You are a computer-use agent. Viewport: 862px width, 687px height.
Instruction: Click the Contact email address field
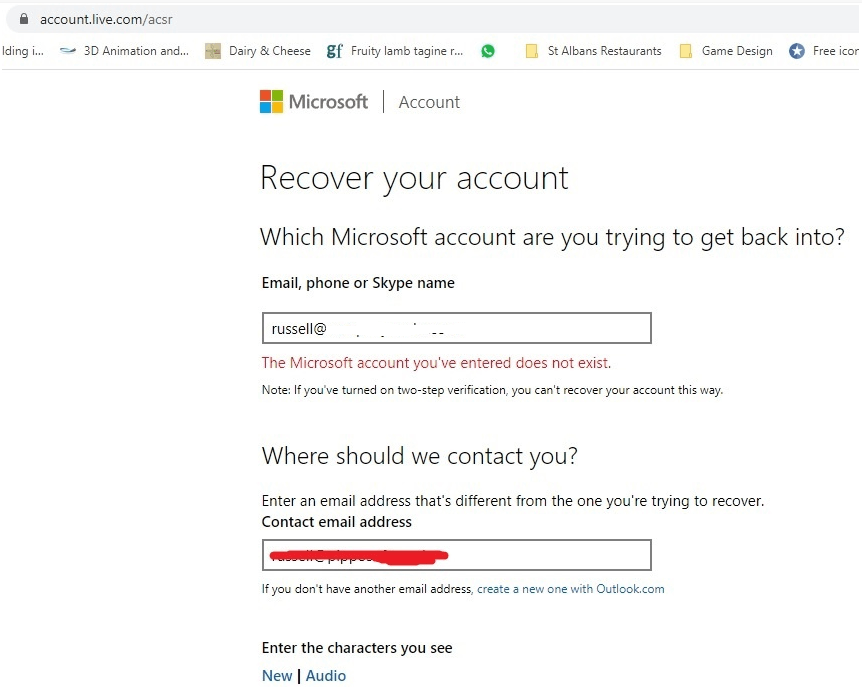457,555
